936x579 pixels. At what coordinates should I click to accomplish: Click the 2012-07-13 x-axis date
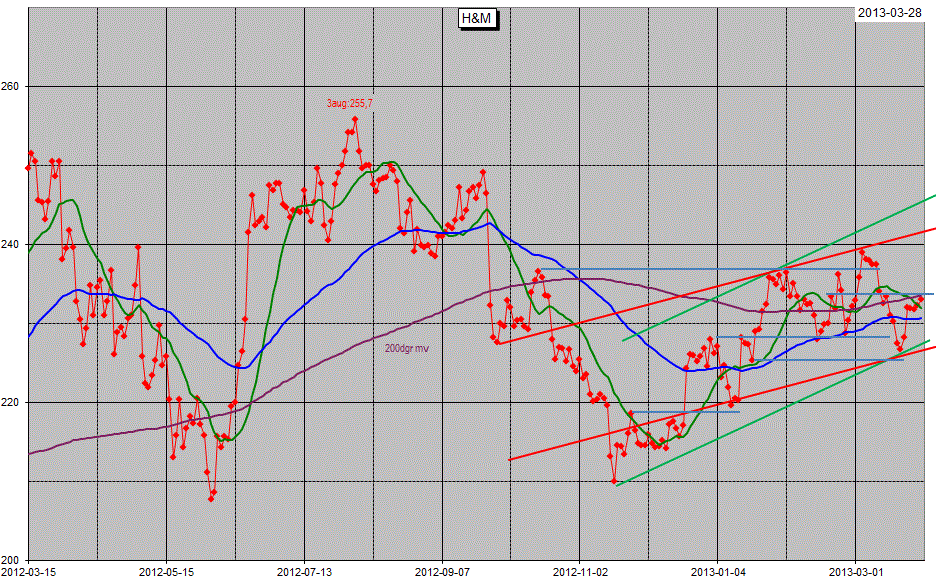304,572
